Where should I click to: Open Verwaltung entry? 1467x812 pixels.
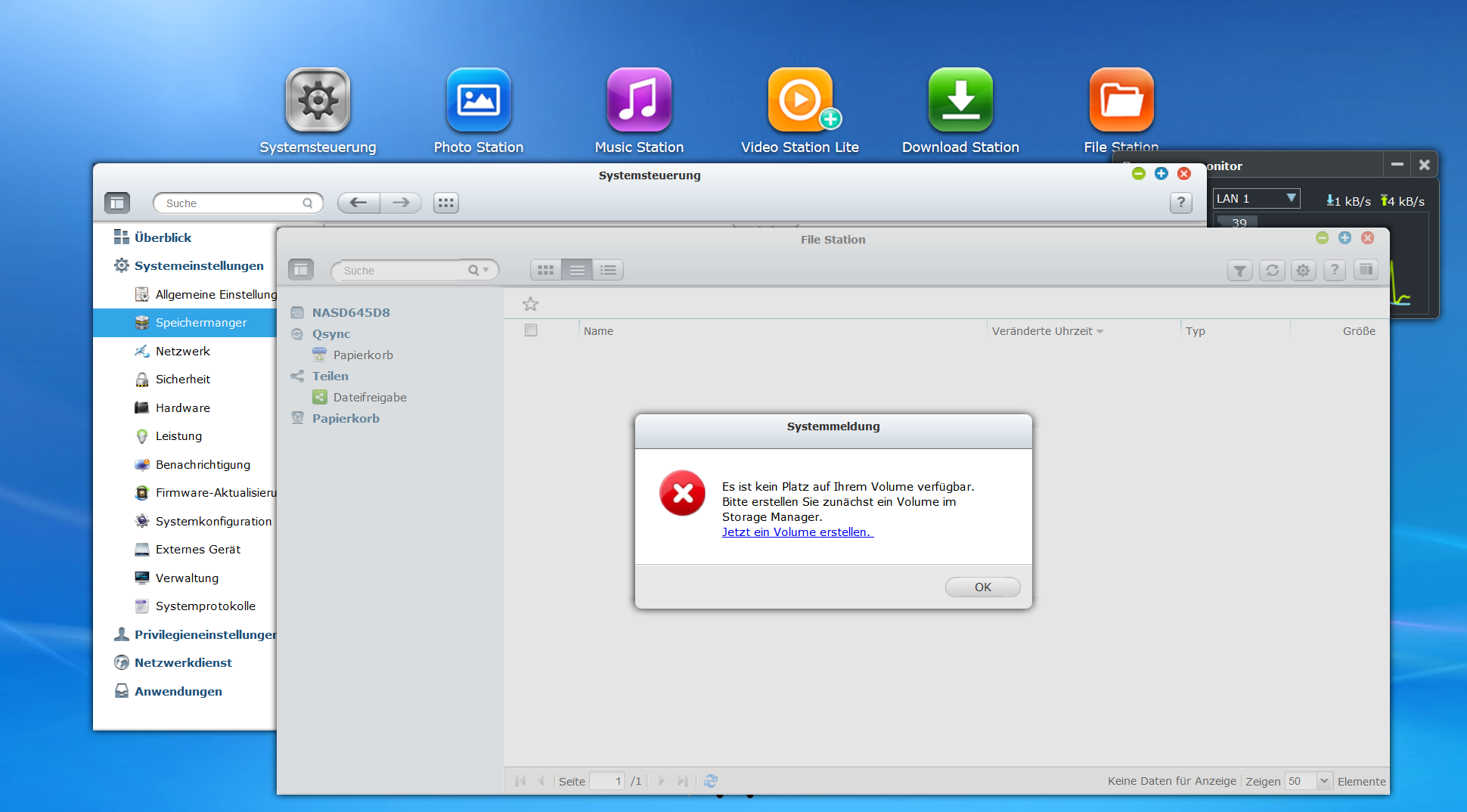click(187, 578)
